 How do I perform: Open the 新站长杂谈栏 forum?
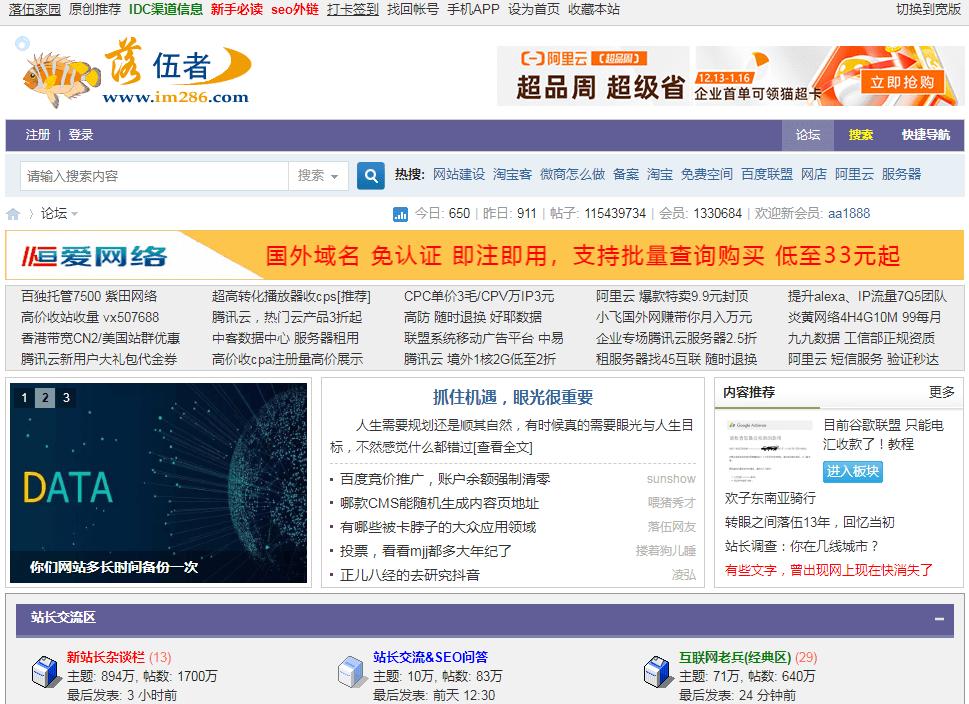pos(106,657)
